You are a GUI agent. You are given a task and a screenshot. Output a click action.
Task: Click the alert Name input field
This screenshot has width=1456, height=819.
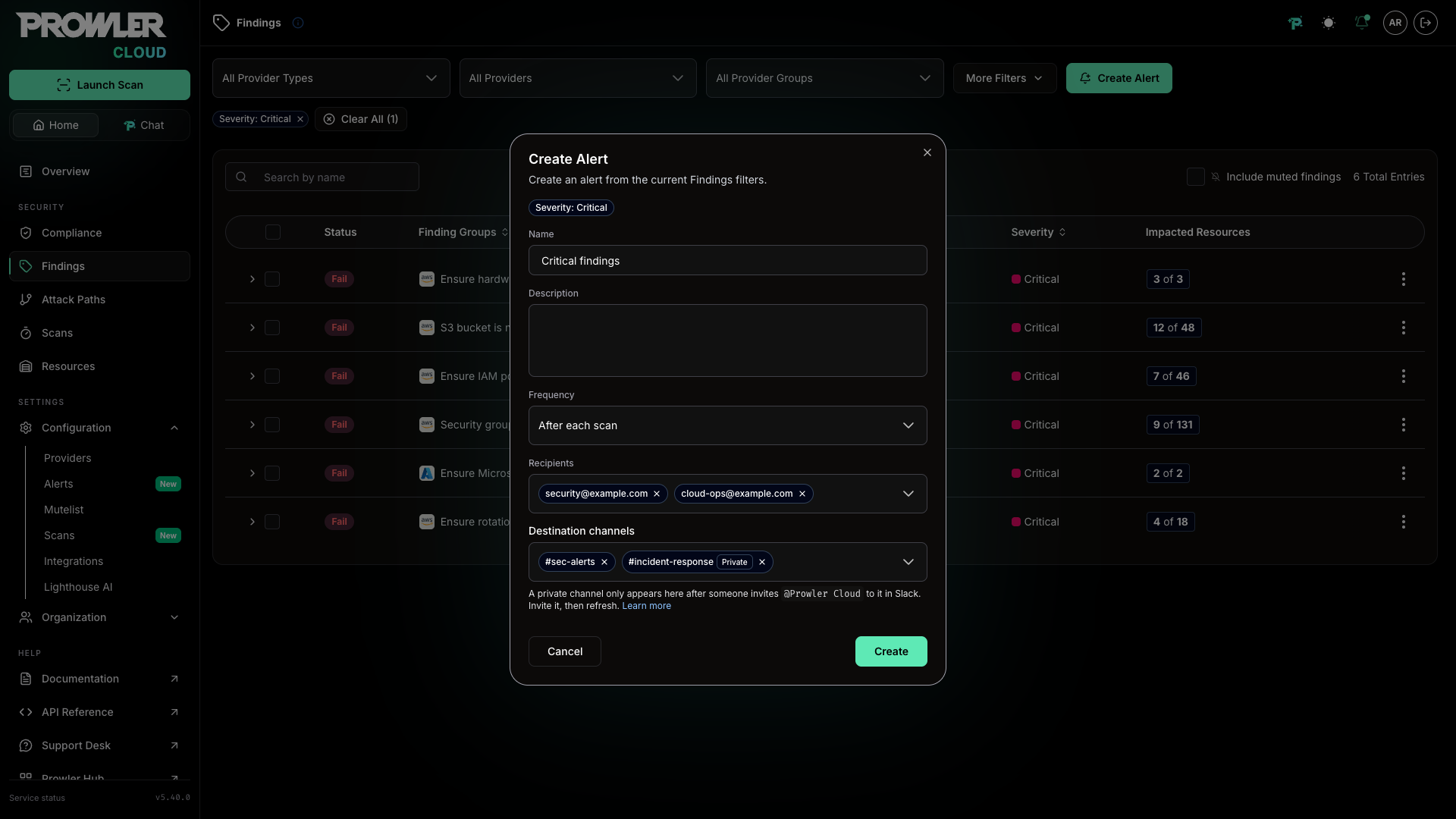[x=728, y=260]
